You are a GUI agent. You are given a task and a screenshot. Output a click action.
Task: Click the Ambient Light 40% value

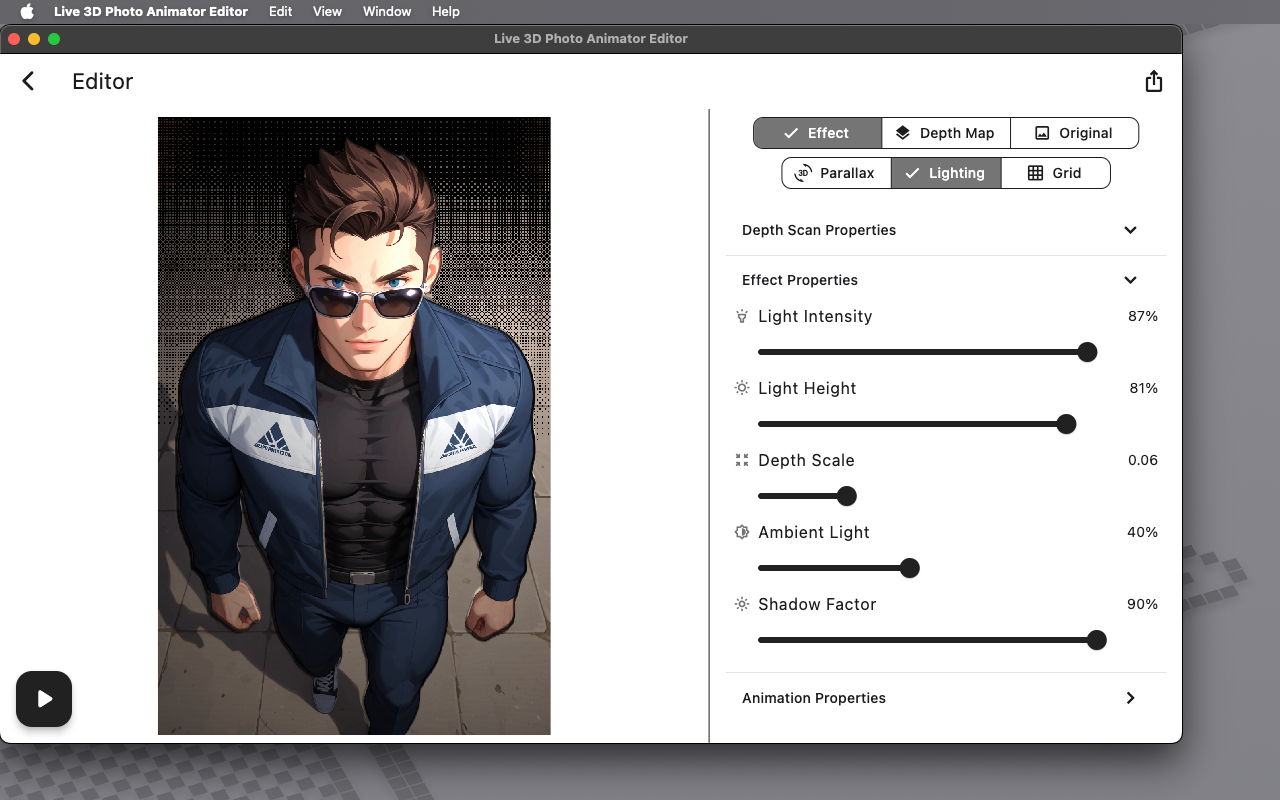coord(1142,532)
